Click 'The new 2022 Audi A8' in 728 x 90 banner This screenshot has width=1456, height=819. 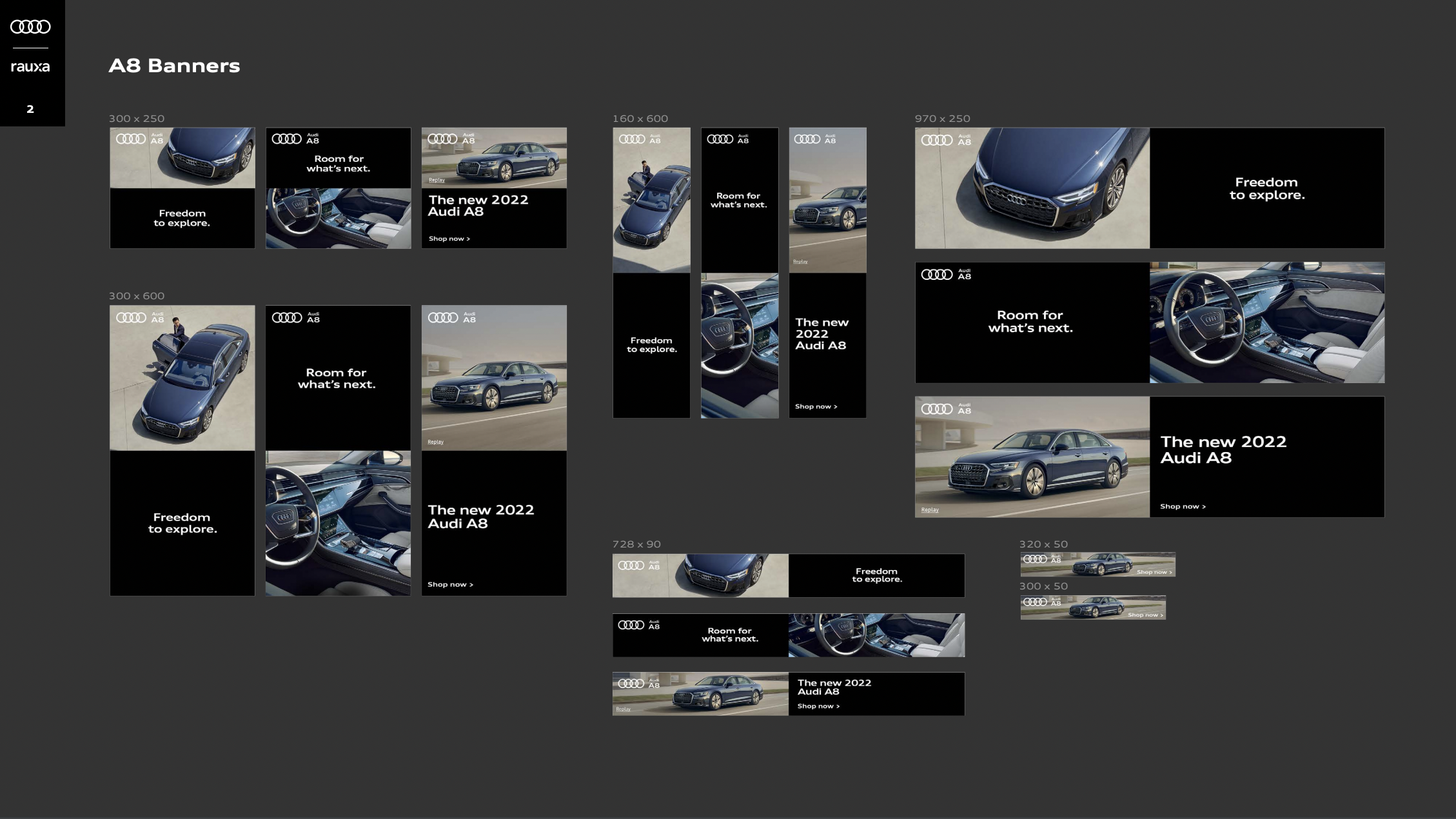click(x=834, y=687)
